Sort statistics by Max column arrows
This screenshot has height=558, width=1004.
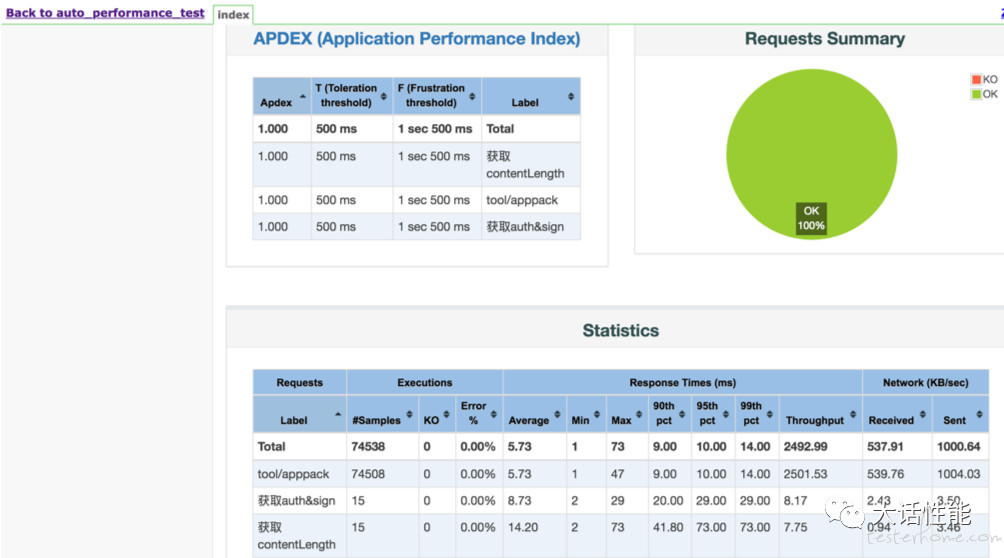click(x=639, y=414)
